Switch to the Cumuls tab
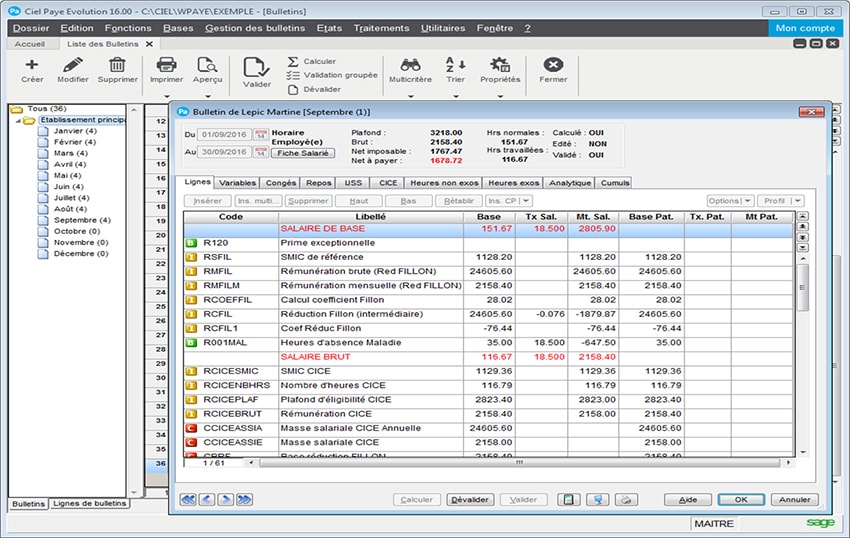The image size is (850, 538). [615, 183]
